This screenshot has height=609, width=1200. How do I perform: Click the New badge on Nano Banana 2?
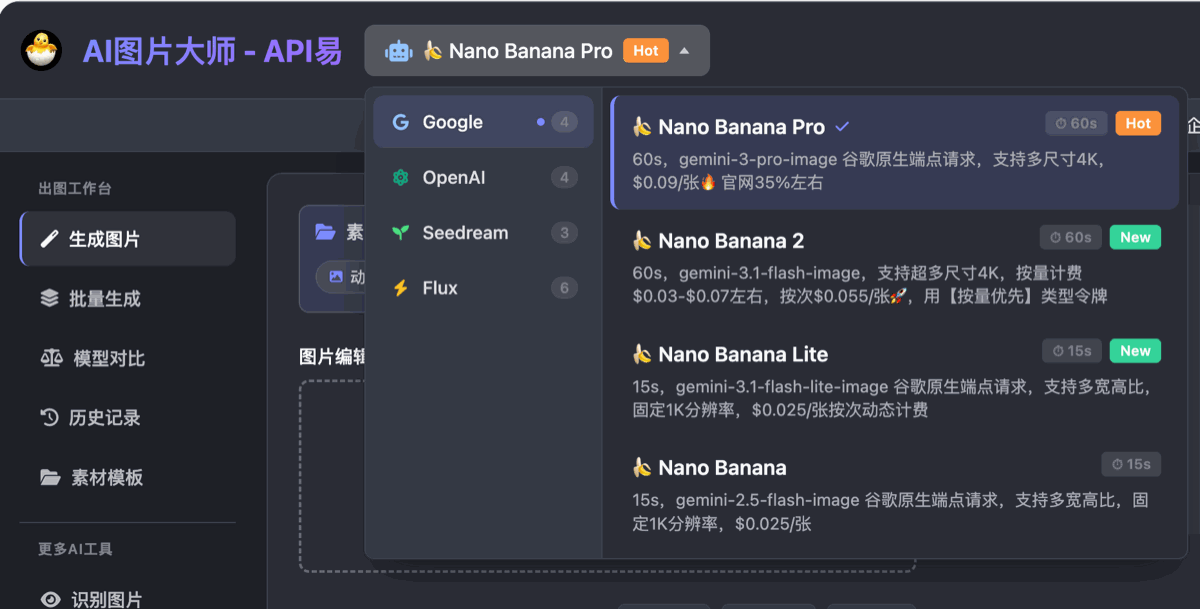[1135, 237]
